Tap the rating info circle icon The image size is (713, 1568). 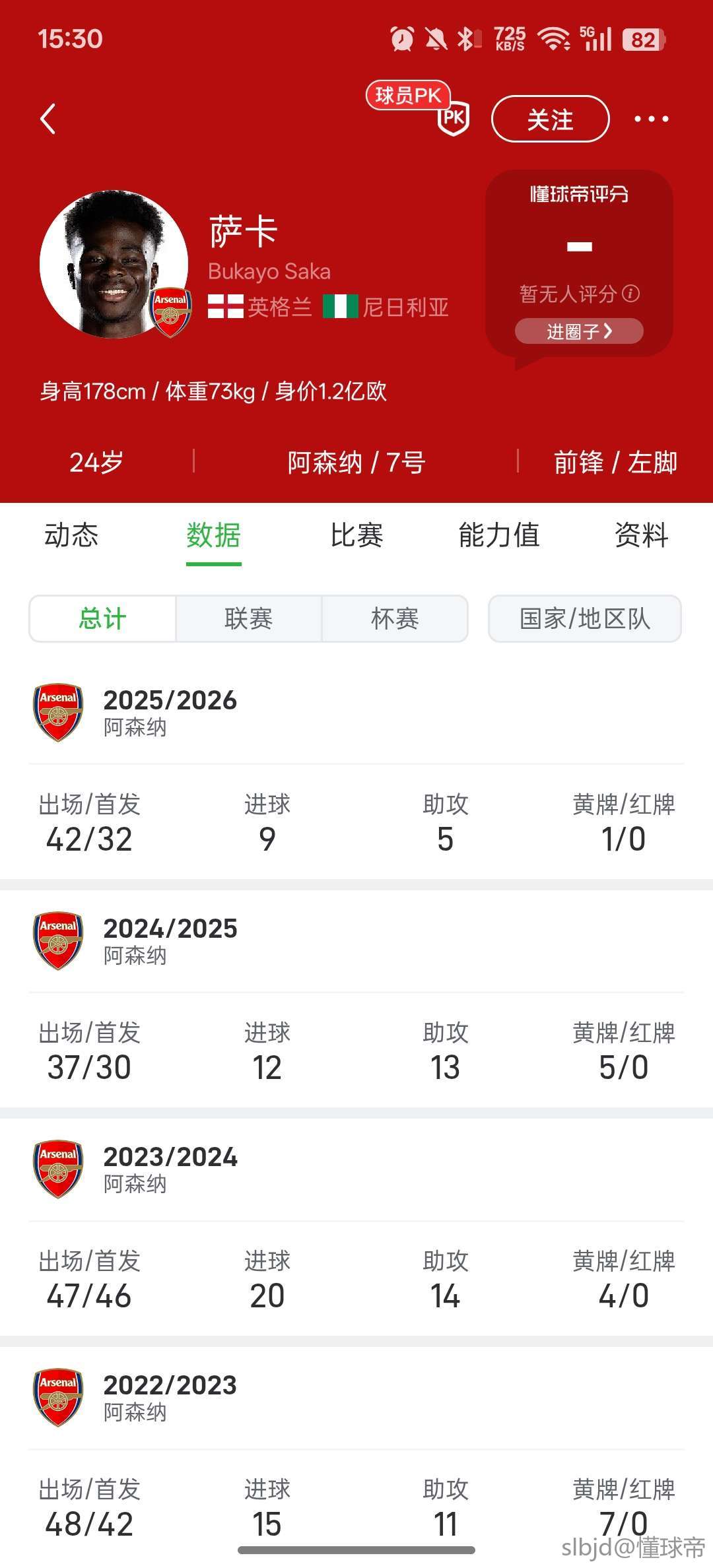click(x=631, y=294)
